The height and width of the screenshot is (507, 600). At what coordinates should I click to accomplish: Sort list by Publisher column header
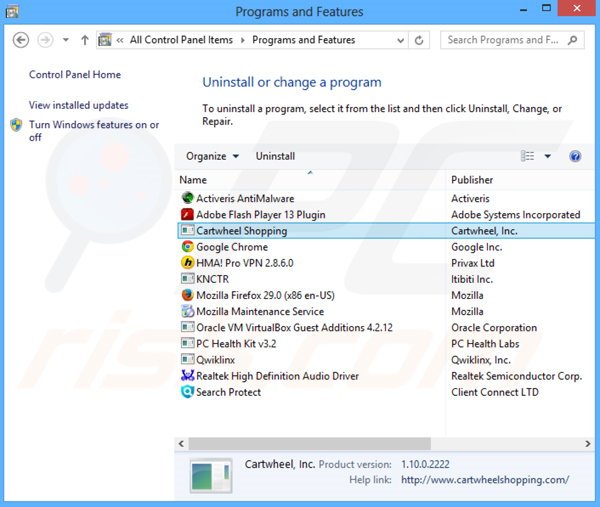[472, 180]
